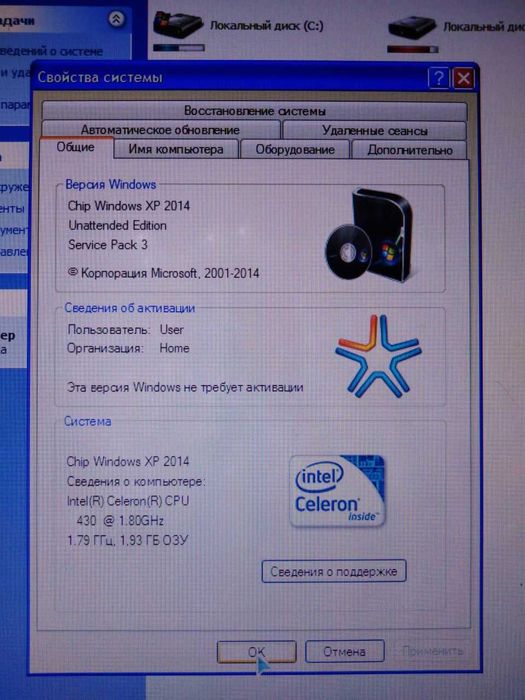Image resolution: width=525 pixels, height=700 pixels.
Task: Collapse the tasks panel chevron in Explorer
Action: pyautogui.click(x=116, y=19)
